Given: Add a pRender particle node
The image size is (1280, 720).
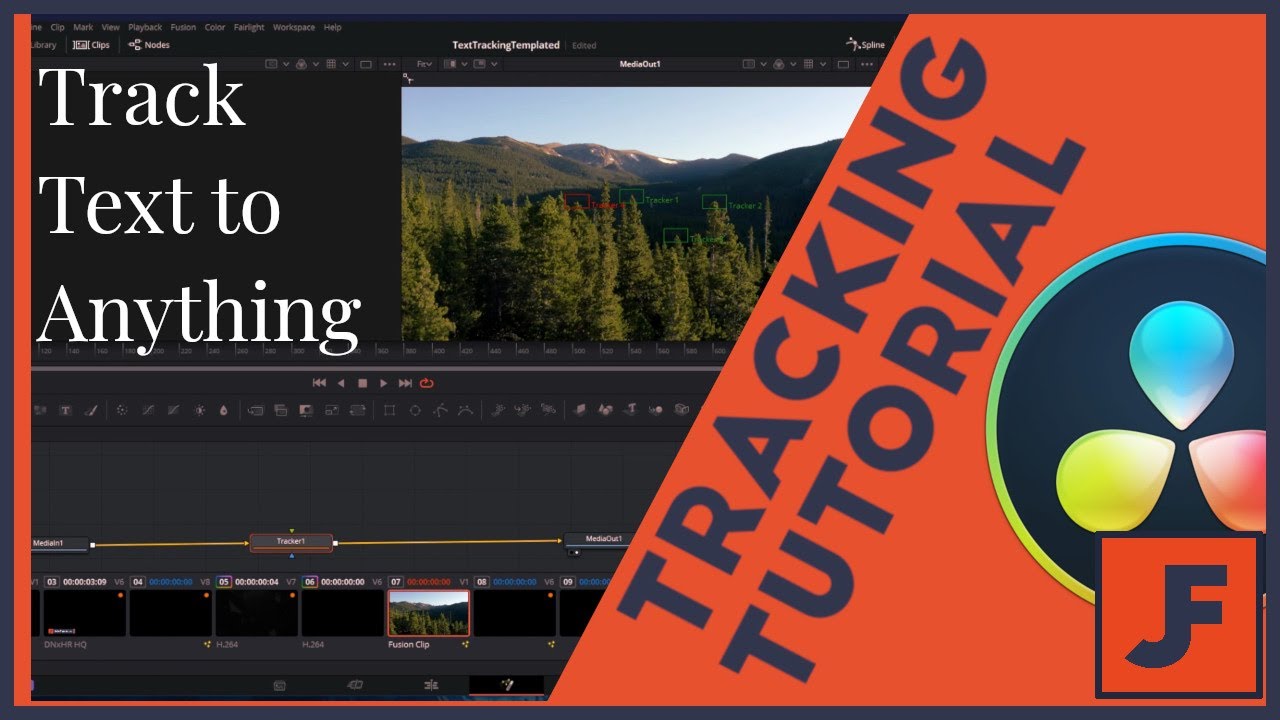Looking at the screenshot, I should point(548,410).
